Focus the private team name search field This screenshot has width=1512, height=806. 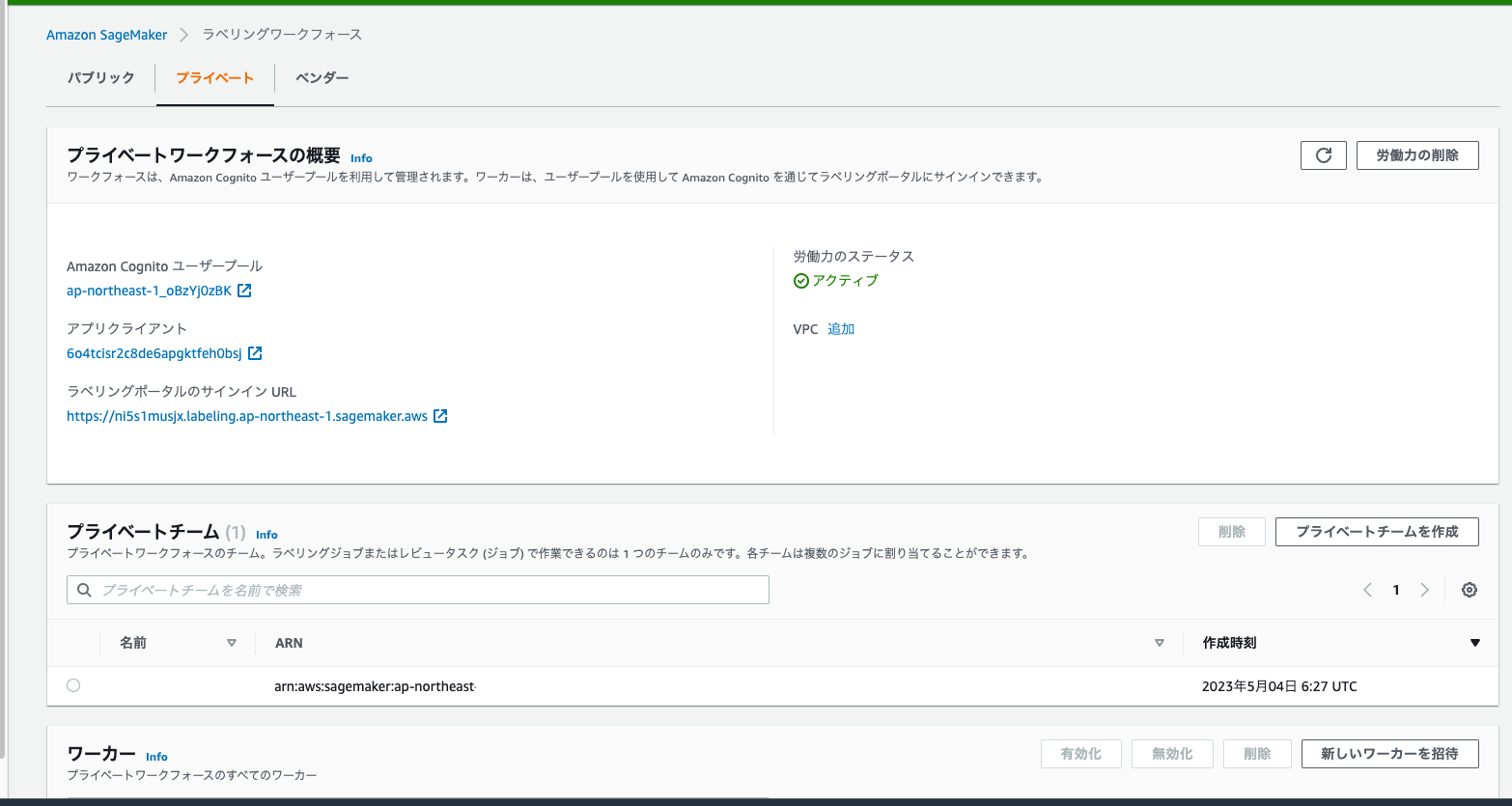click(418, 590)
